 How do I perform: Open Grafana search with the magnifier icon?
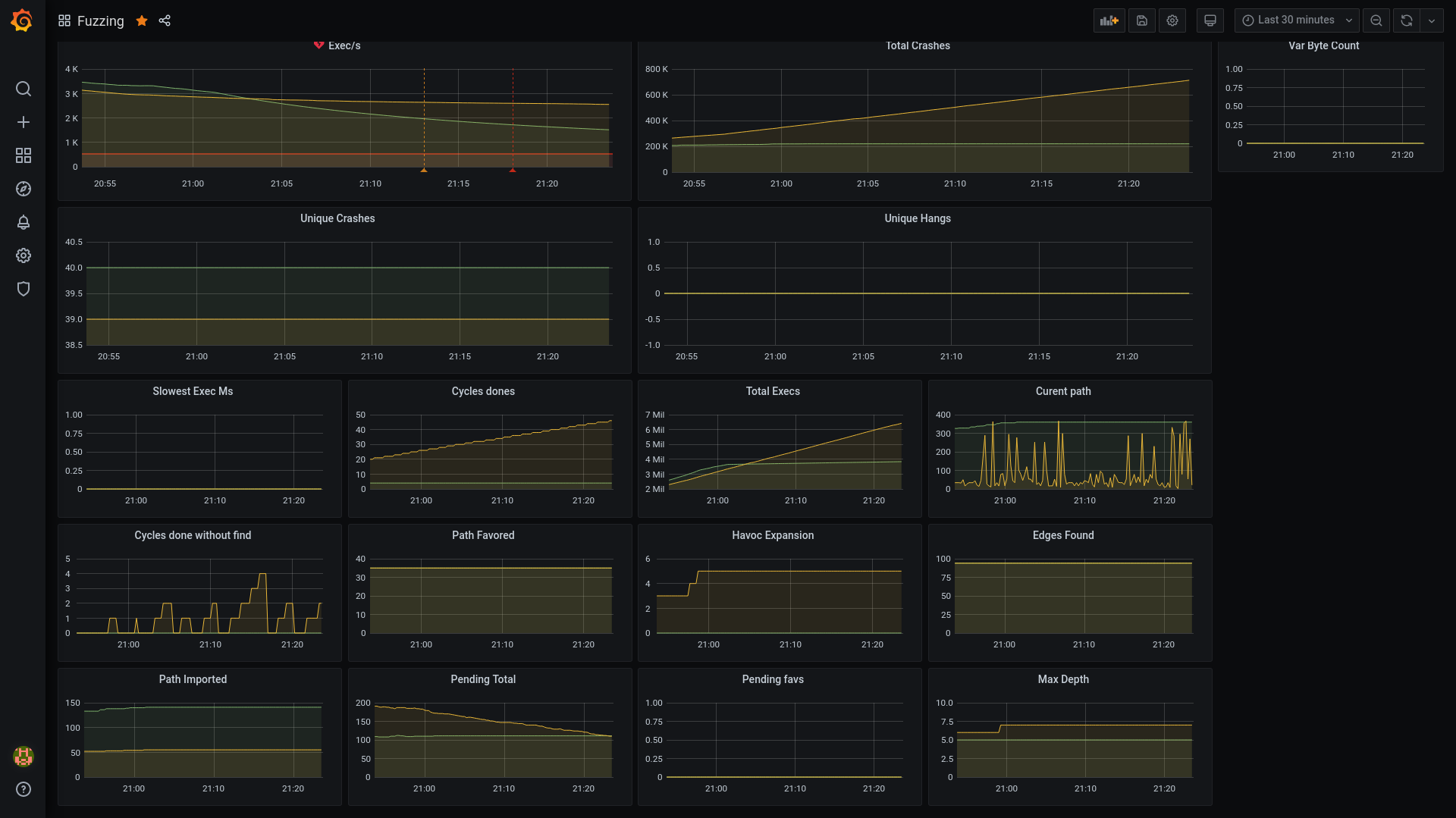pos(24,89)
